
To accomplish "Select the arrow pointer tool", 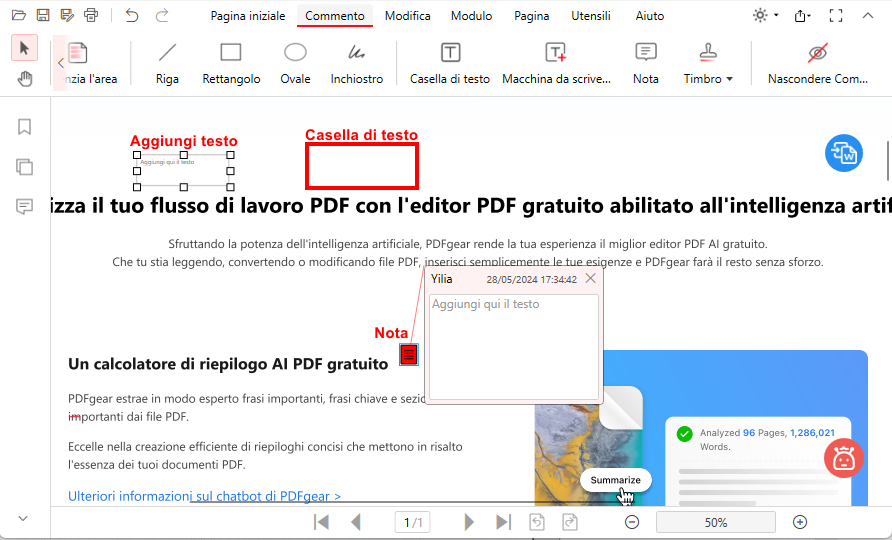I will point(24,48).
